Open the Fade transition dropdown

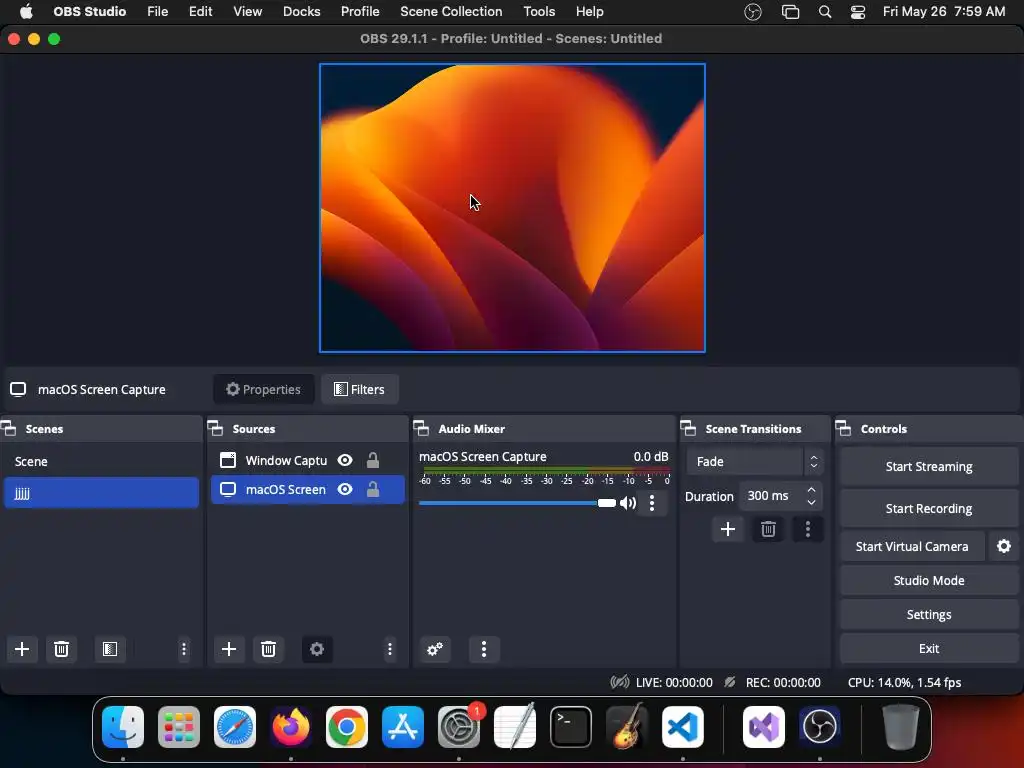(x=754, y=461)
